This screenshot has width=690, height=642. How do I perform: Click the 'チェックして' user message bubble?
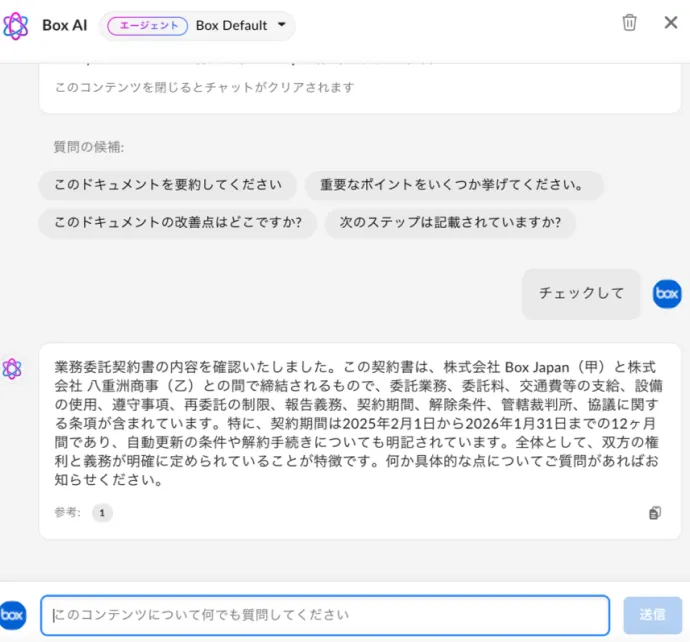581,293
